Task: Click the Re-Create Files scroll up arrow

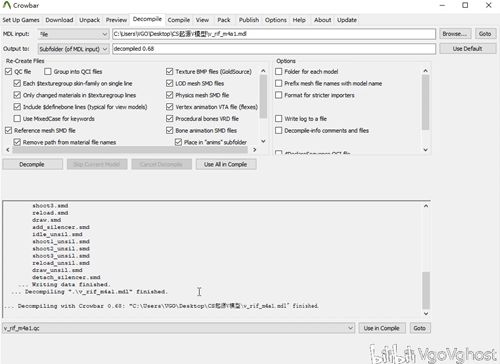Action: point(263,71)
